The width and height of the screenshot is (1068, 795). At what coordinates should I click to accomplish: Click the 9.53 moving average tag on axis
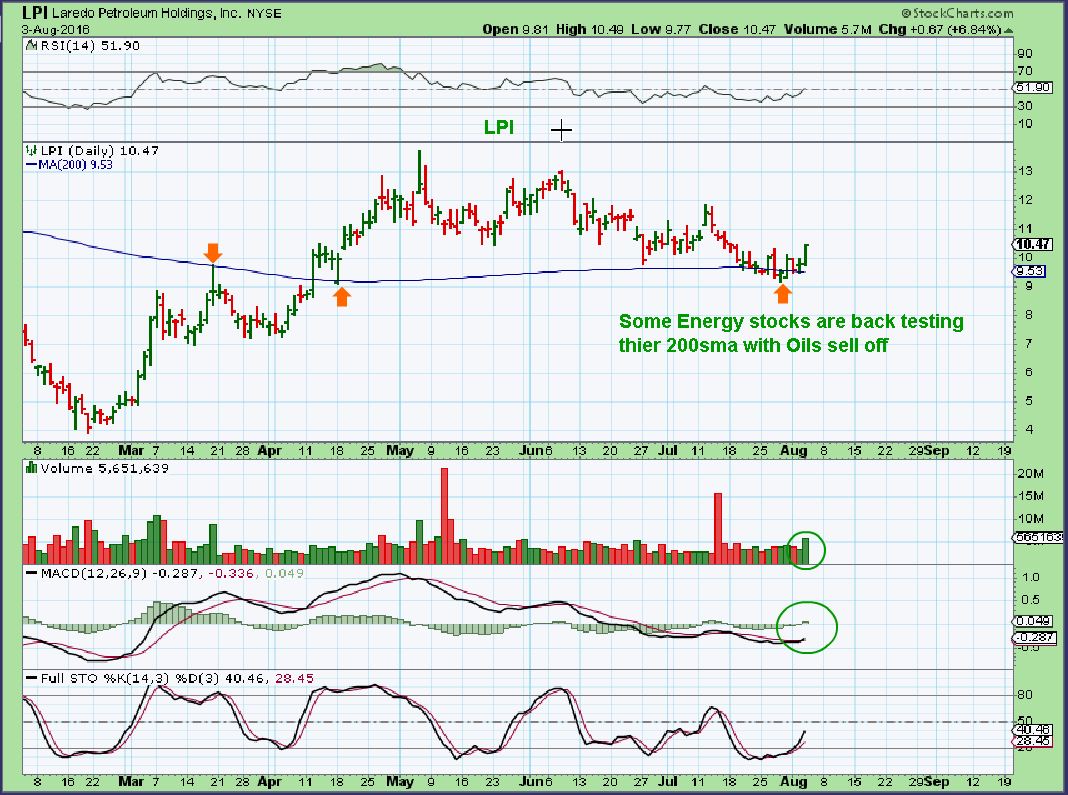(x=1030, y=271)
